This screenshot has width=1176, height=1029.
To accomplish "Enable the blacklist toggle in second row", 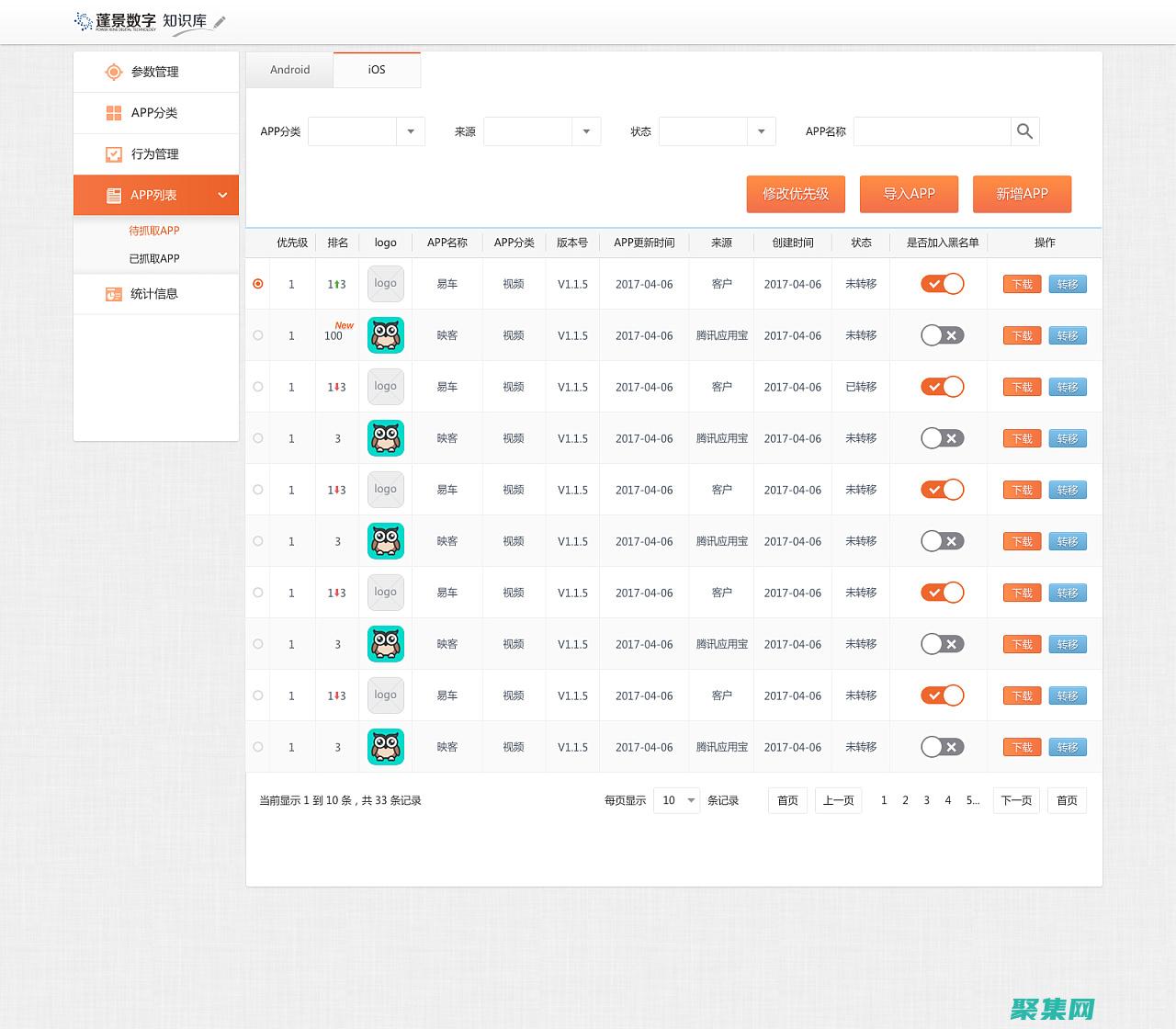I will pyautogui.click(x=942, y=335).
